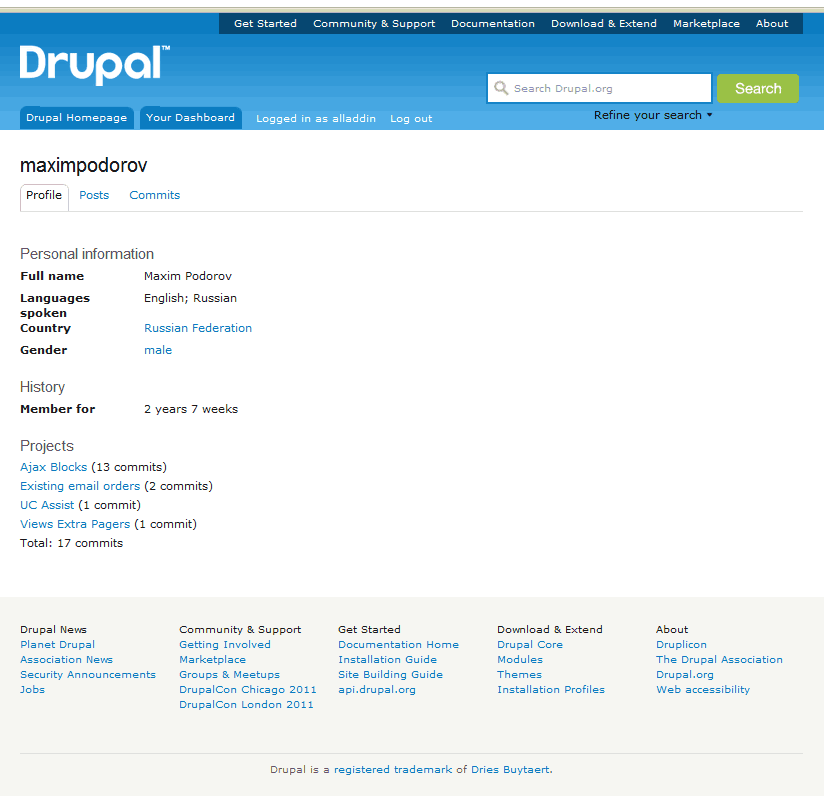Click the Log out link
Viewport: 824px width, 796px height.
click(x=411, y=119)
